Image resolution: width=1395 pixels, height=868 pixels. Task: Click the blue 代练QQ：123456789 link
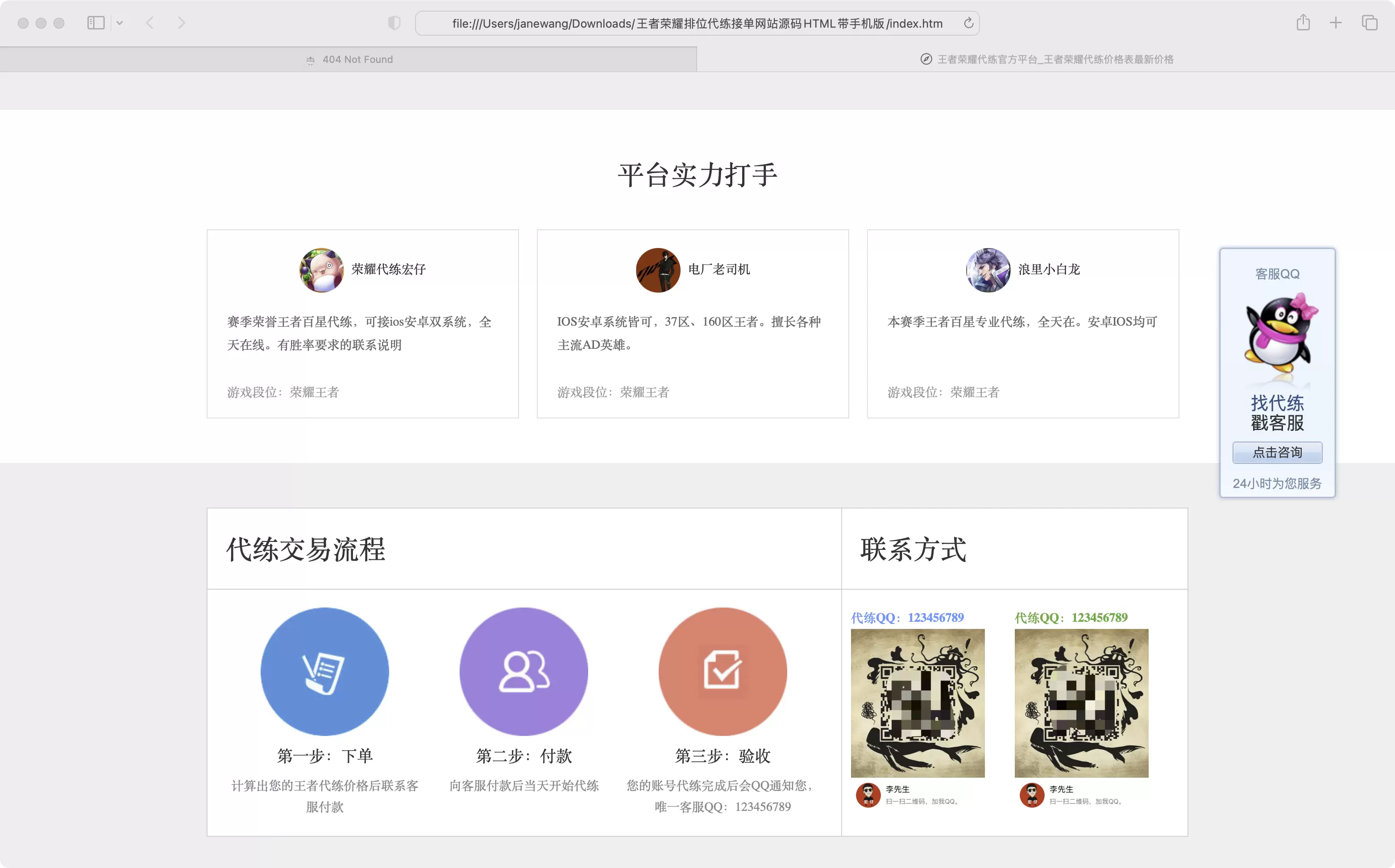pos(907,618)
